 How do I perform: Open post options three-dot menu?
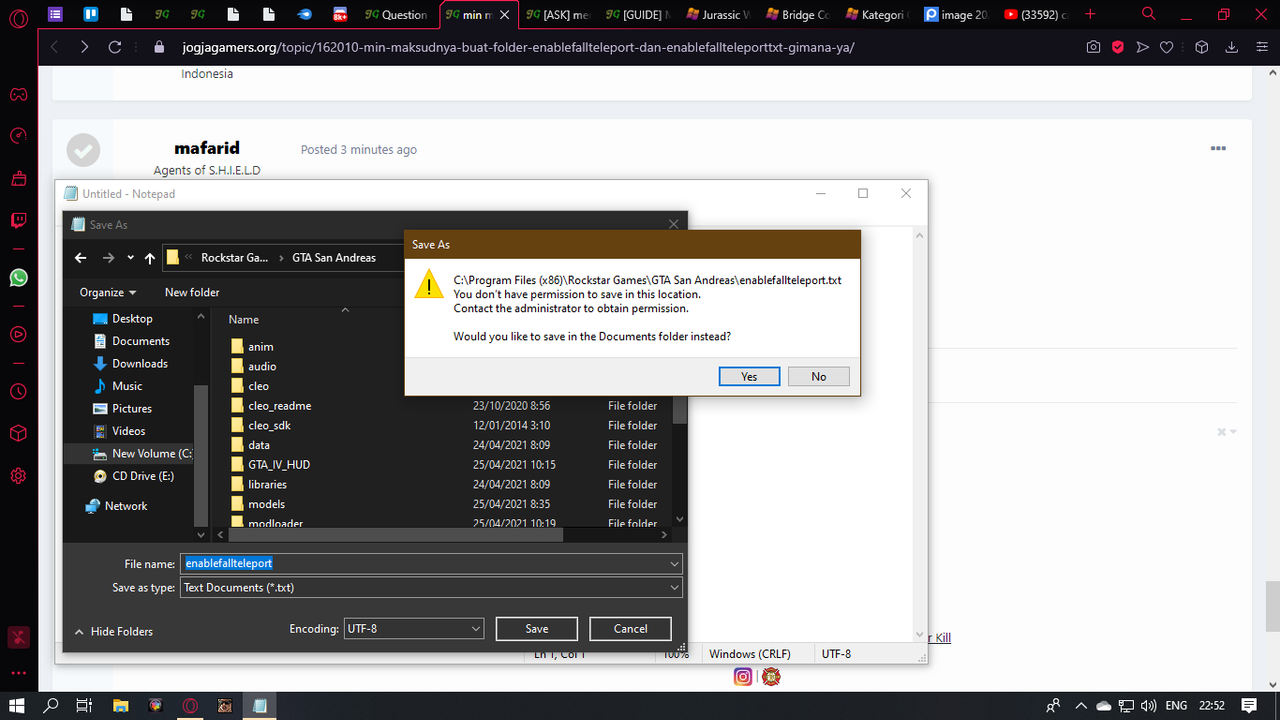tap(1218, 148)
